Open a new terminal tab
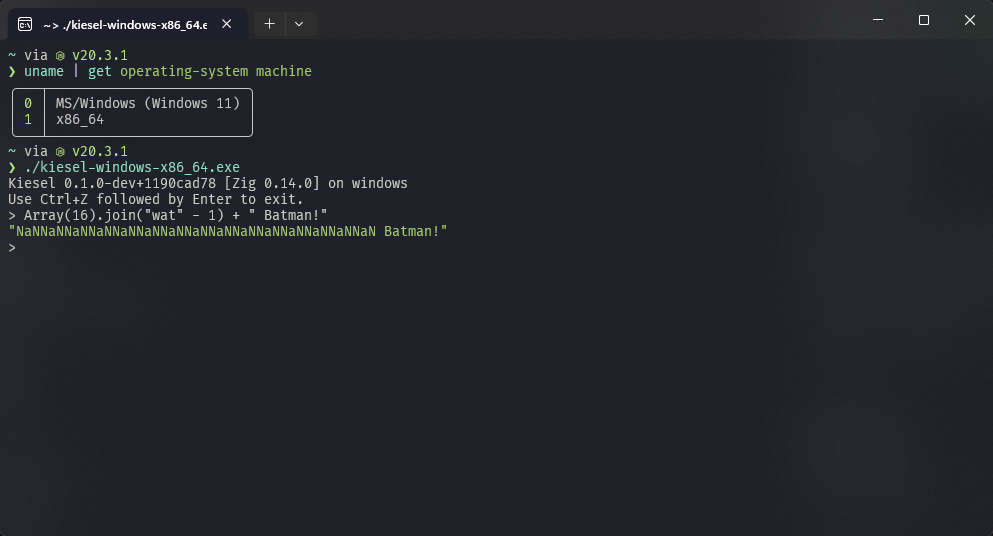 (x=269, y=24)
